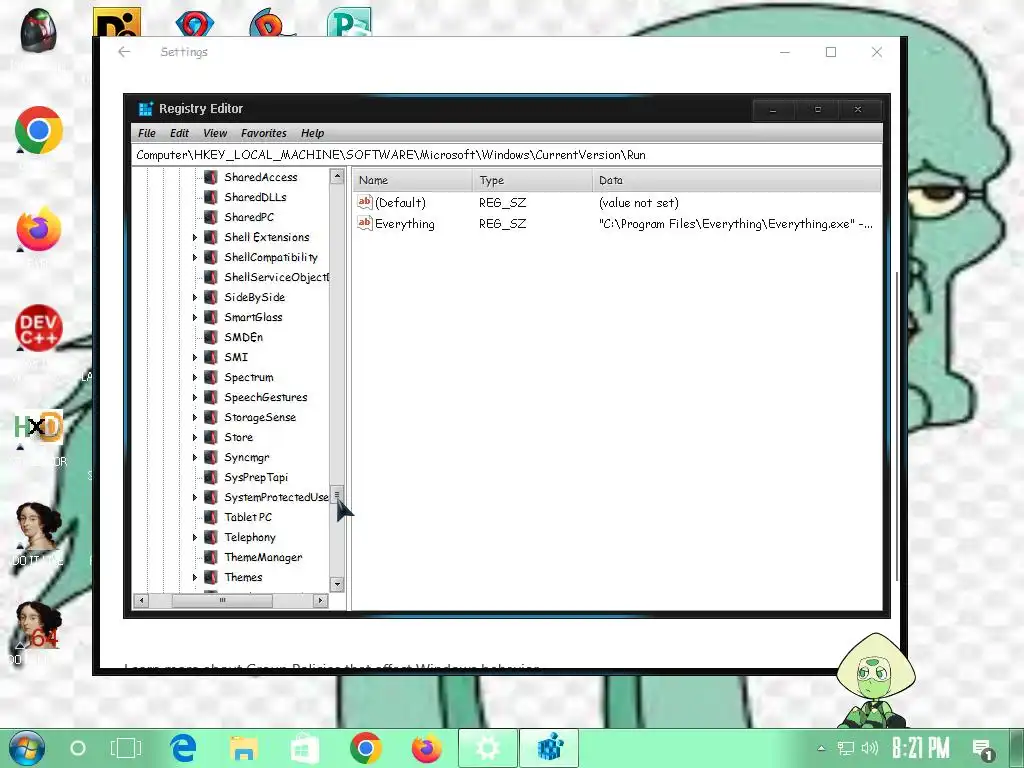Open Cortana circle on taskbar
Image resolution: width=1024 pixels, height=768 pixels.
click(x=78, y=748)
